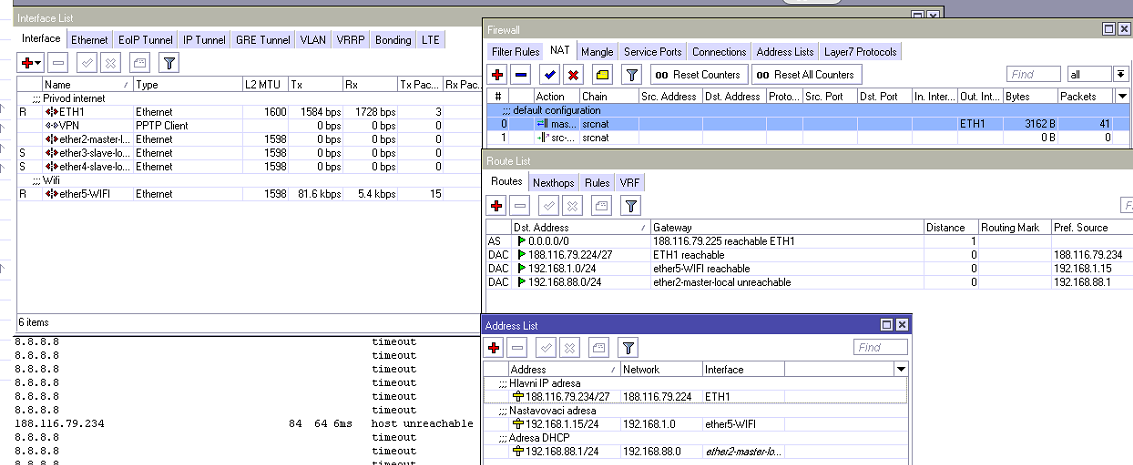Select address 192.168.1.15/24 row

click(697, 424)
